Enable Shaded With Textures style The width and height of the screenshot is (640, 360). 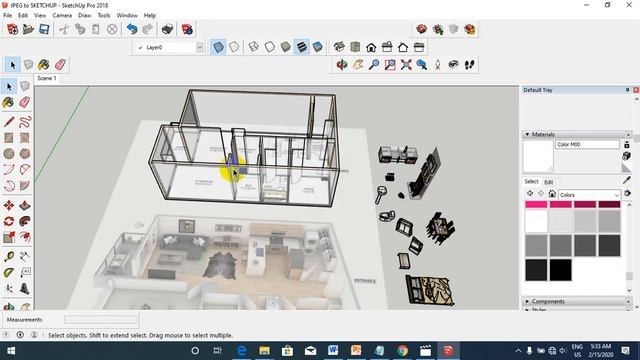pyautogui.click(x=302, y=47)
